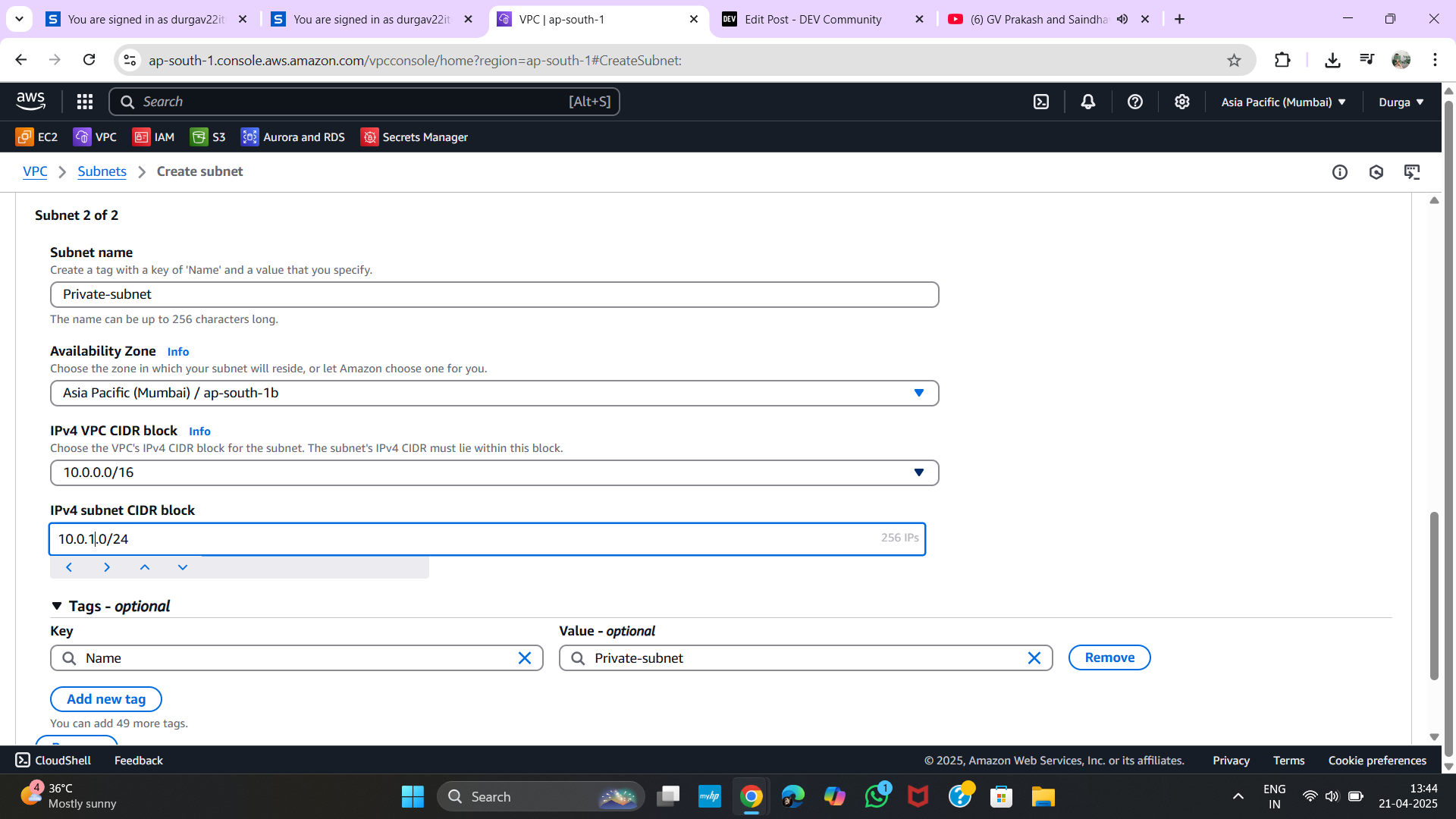Expand the Availability Zone dropdown
Viewport: 1456px width, 819px height.
click(x=494, y=393)
